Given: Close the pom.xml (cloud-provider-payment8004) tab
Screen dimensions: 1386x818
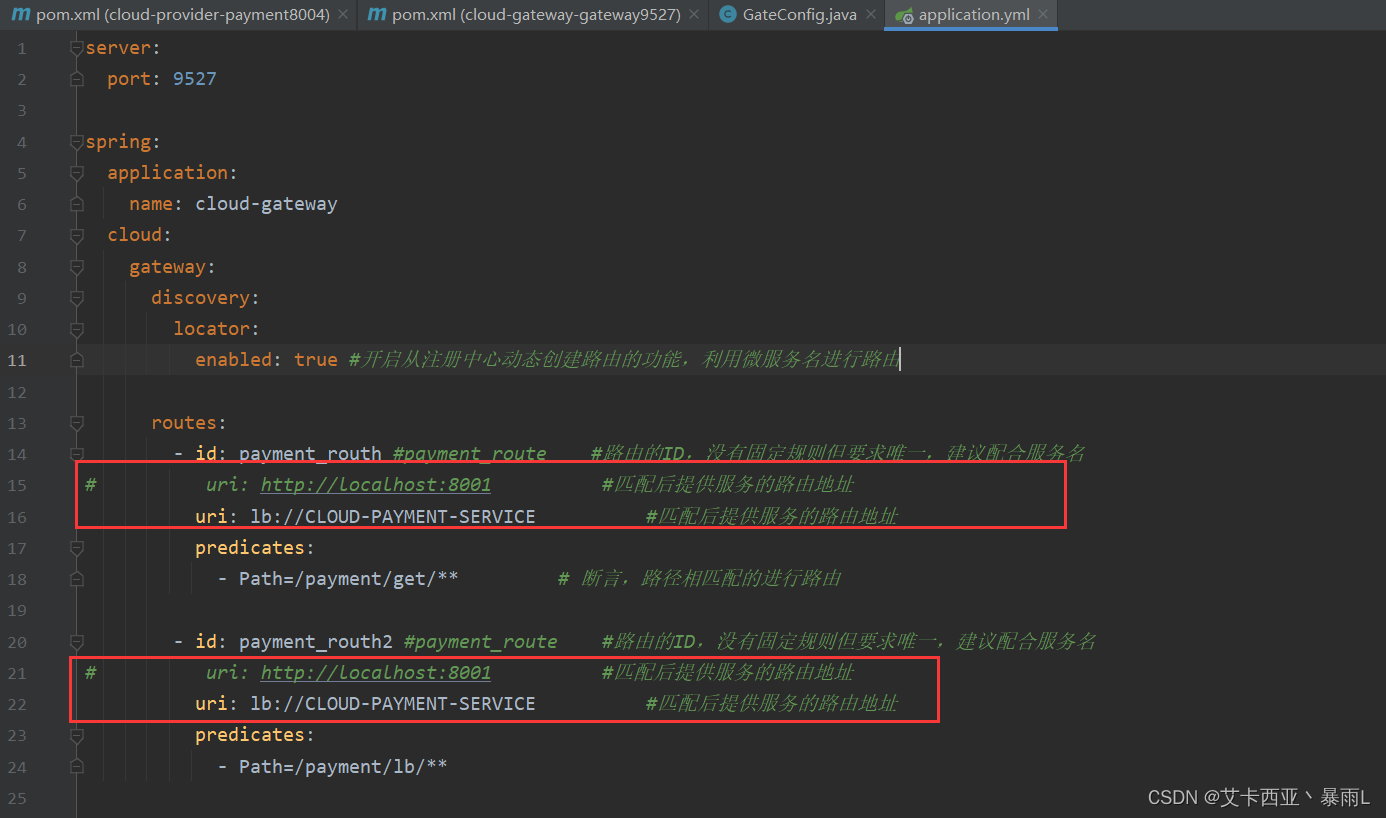Looking at the screenshot, I should (343, 15).
